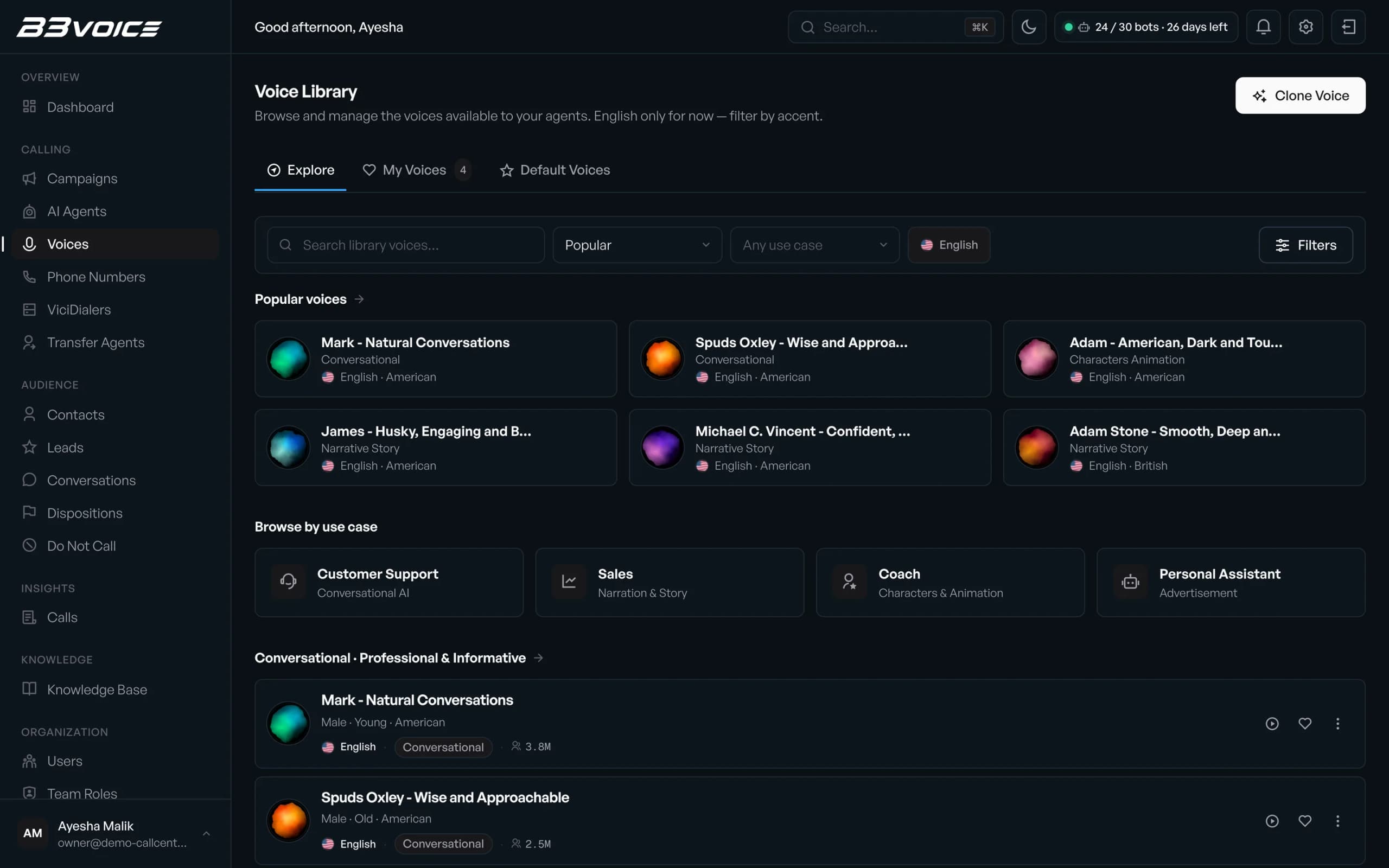Open more options for the Mark - Natural Conversations row
The image size is (1389, 868).
click(1337, 723)
